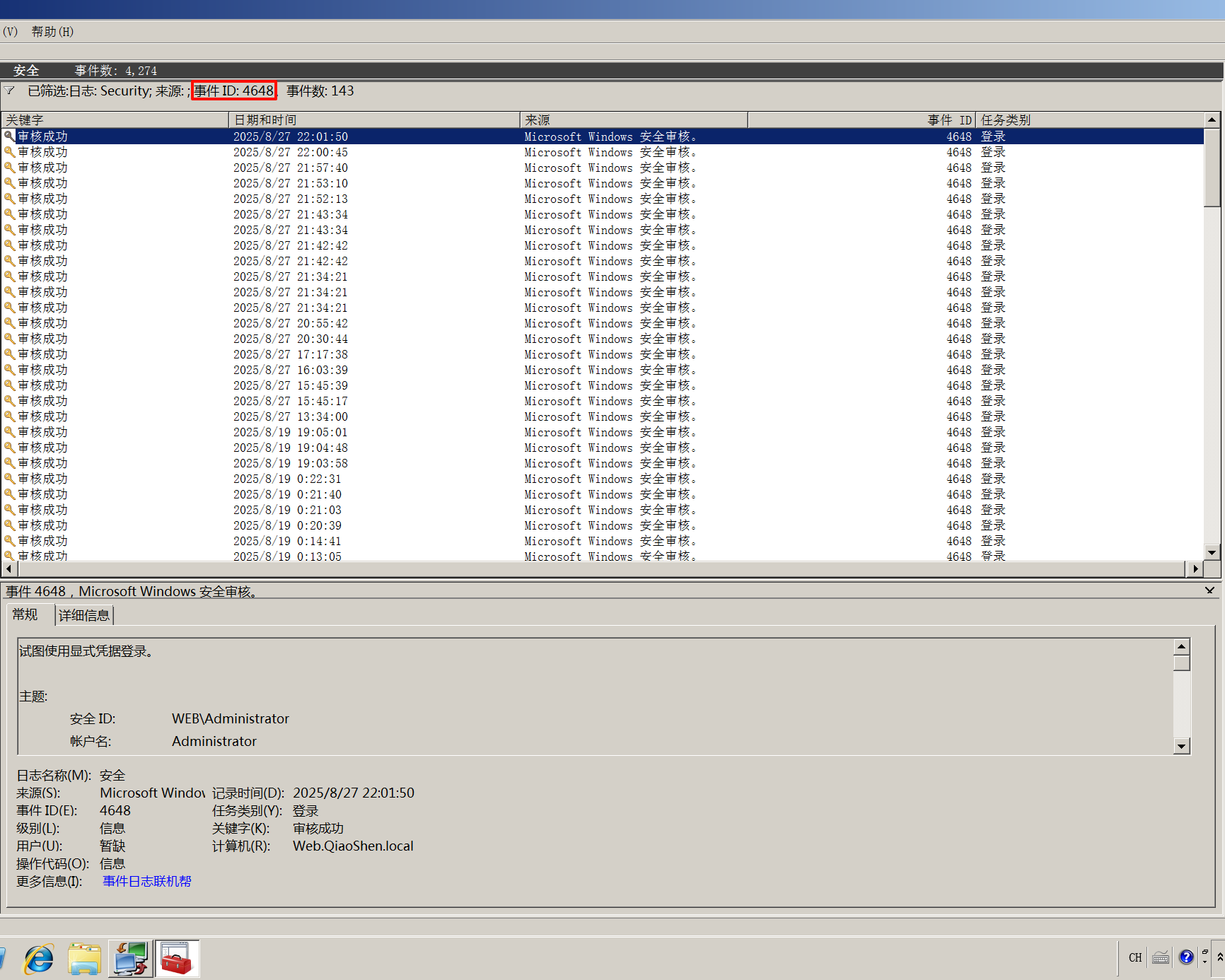
Task: Click the CH input language indicator
Action: tap(1135, 957)
